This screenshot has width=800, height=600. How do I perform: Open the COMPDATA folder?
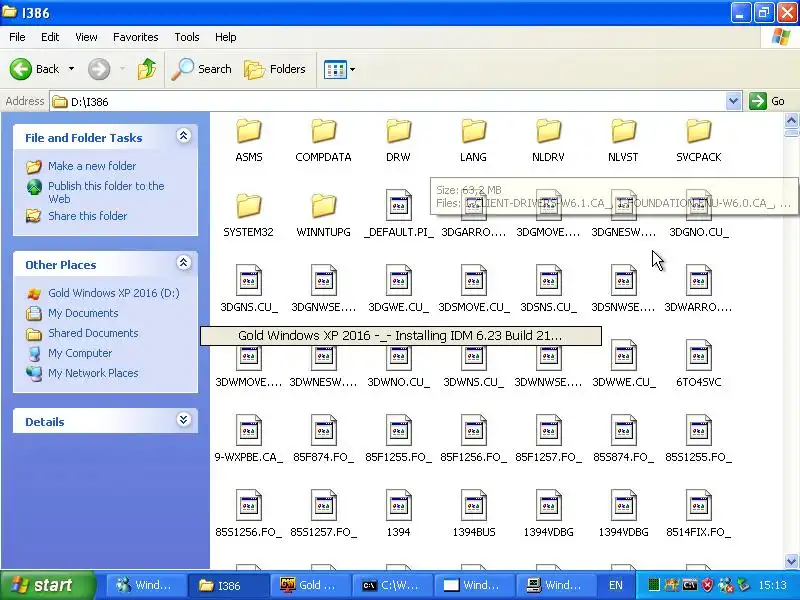[x=323, y=141]
